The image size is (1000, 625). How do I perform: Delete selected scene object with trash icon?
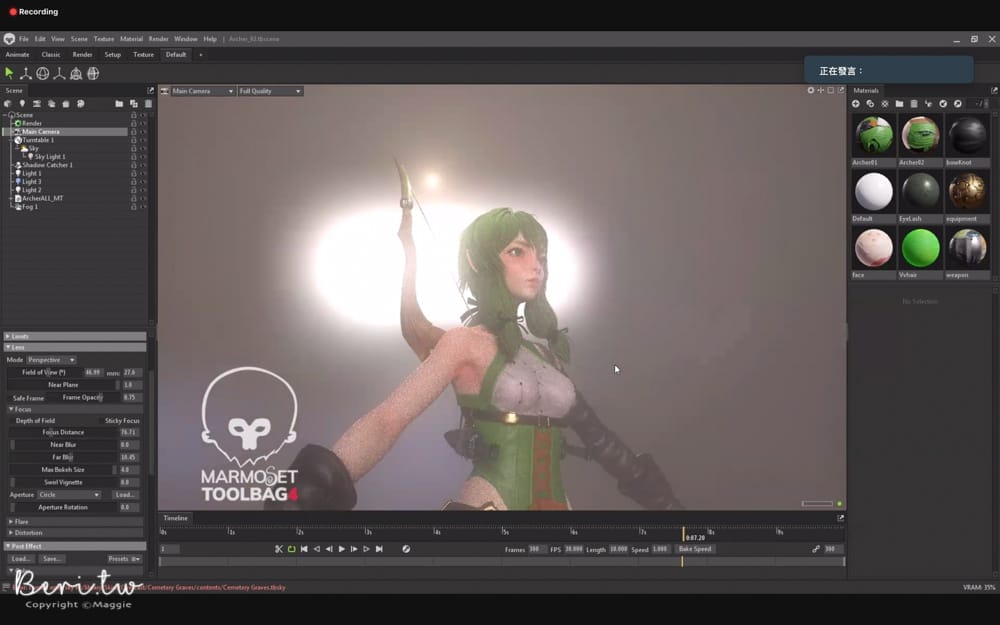(149, 103)
